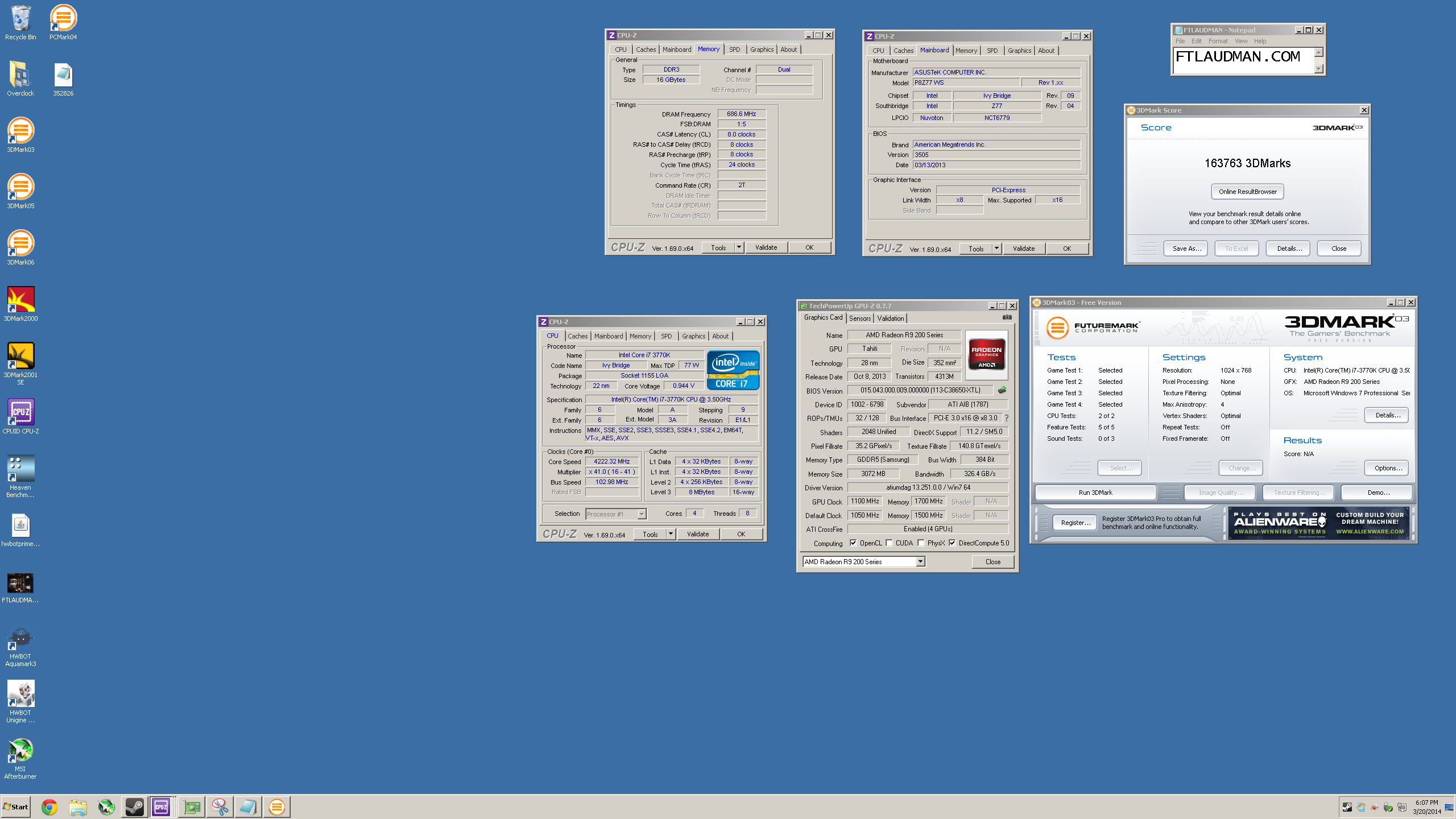
Task: Open the Tools dropdown arrow in CPU-Z Memory window
Action: point(739,247)
